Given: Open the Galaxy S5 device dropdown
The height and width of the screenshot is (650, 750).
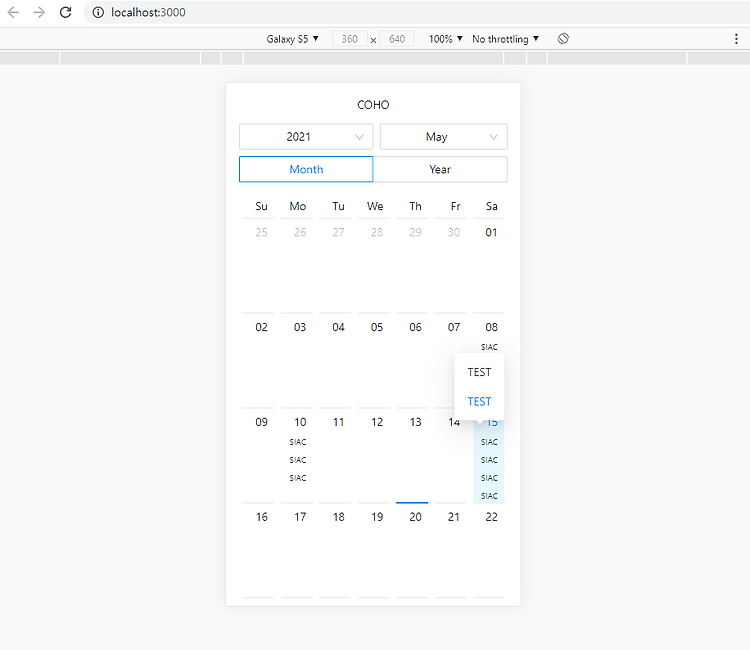Looking at the screenshot, I should pos(292,39).
